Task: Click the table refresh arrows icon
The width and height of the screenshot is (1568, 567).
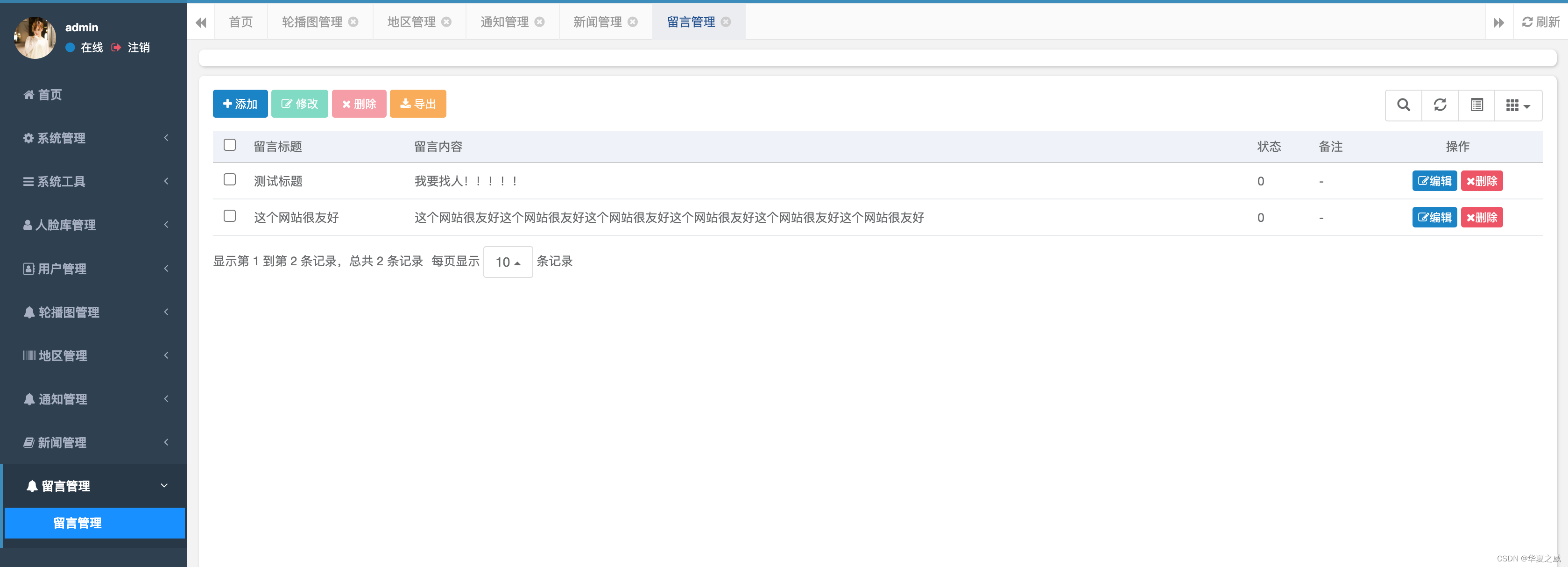Action: tap(1440, 105)
